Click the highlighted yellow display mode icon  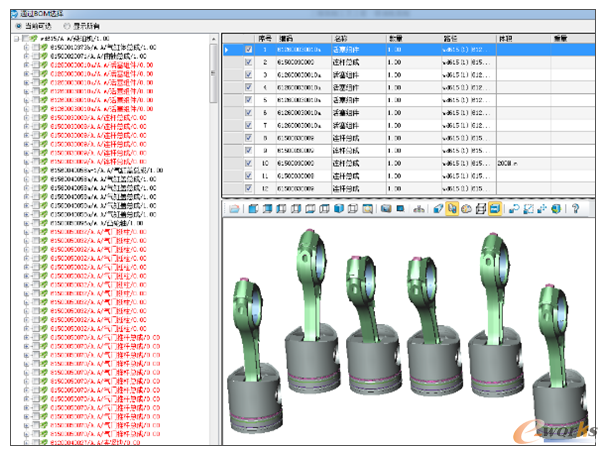click(x=495, y=209)
